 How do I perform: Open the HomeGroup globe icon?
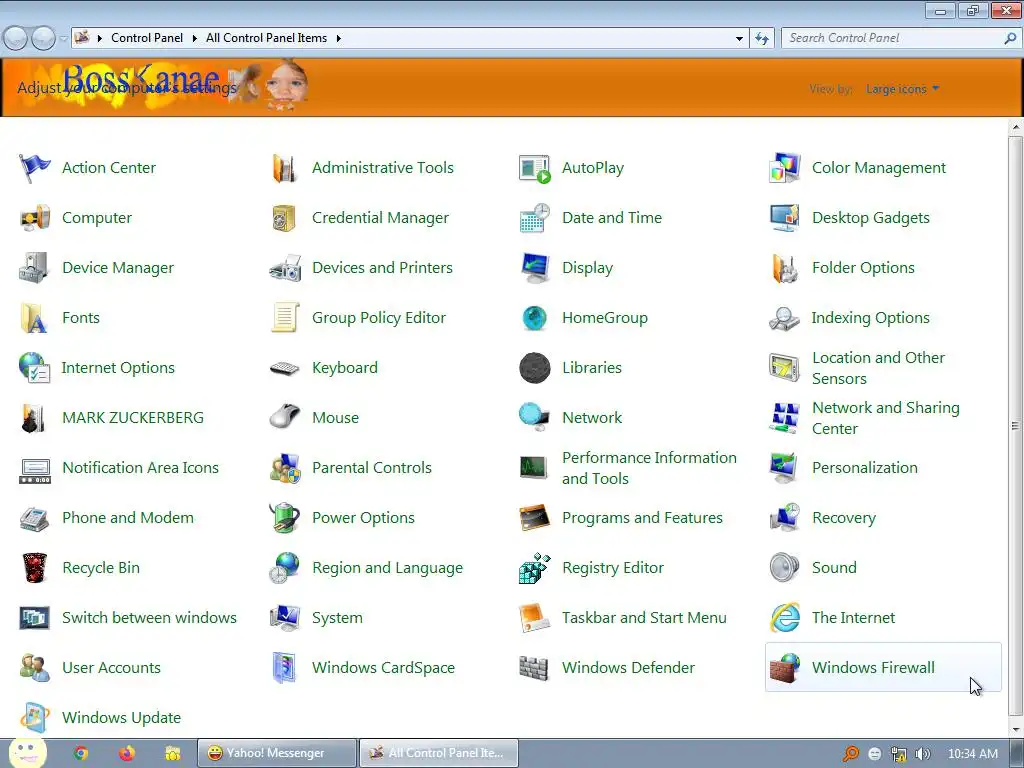[x=534, y=318]
